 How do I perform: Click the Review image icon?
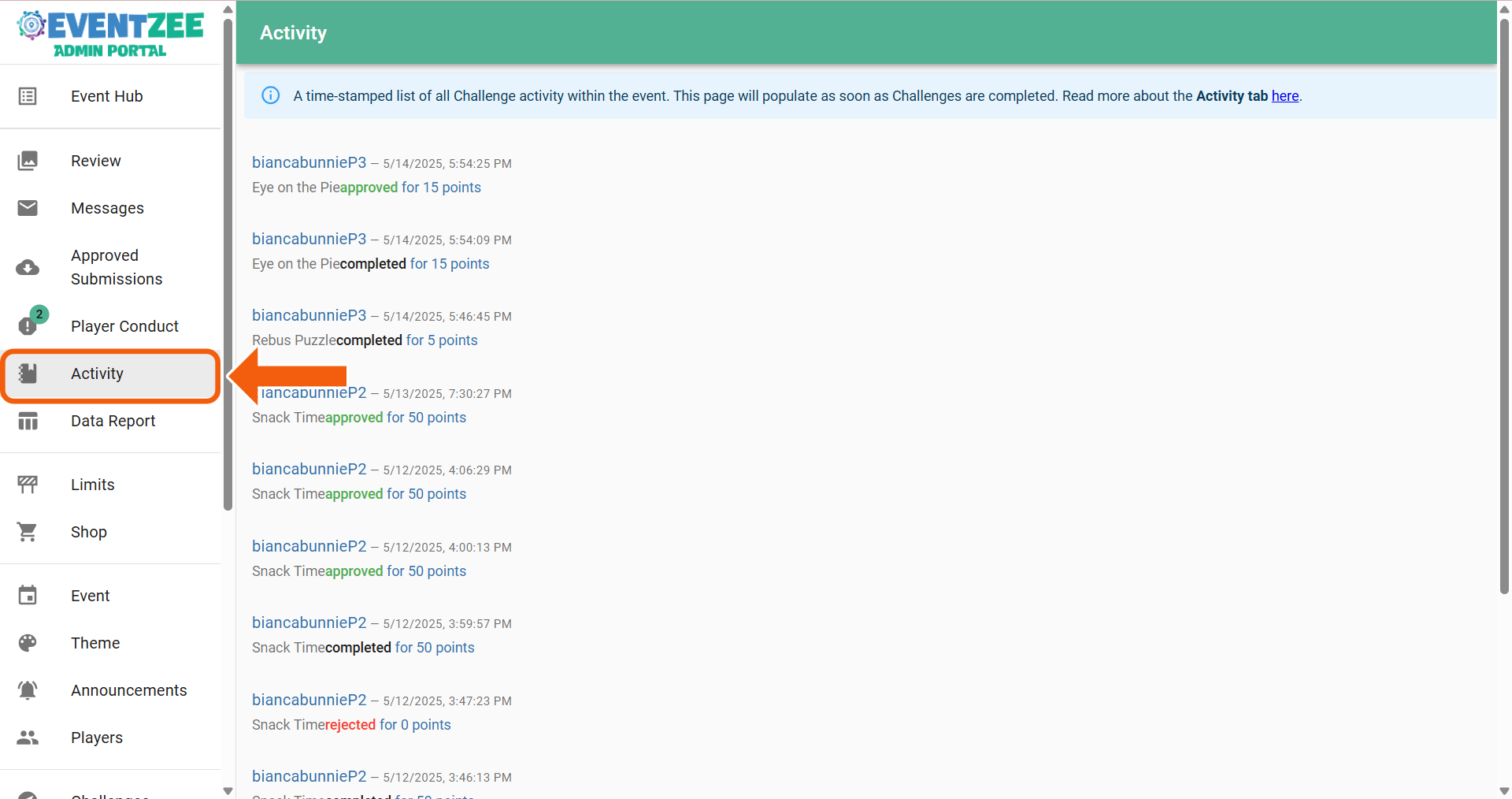click(x=28, y=161)
